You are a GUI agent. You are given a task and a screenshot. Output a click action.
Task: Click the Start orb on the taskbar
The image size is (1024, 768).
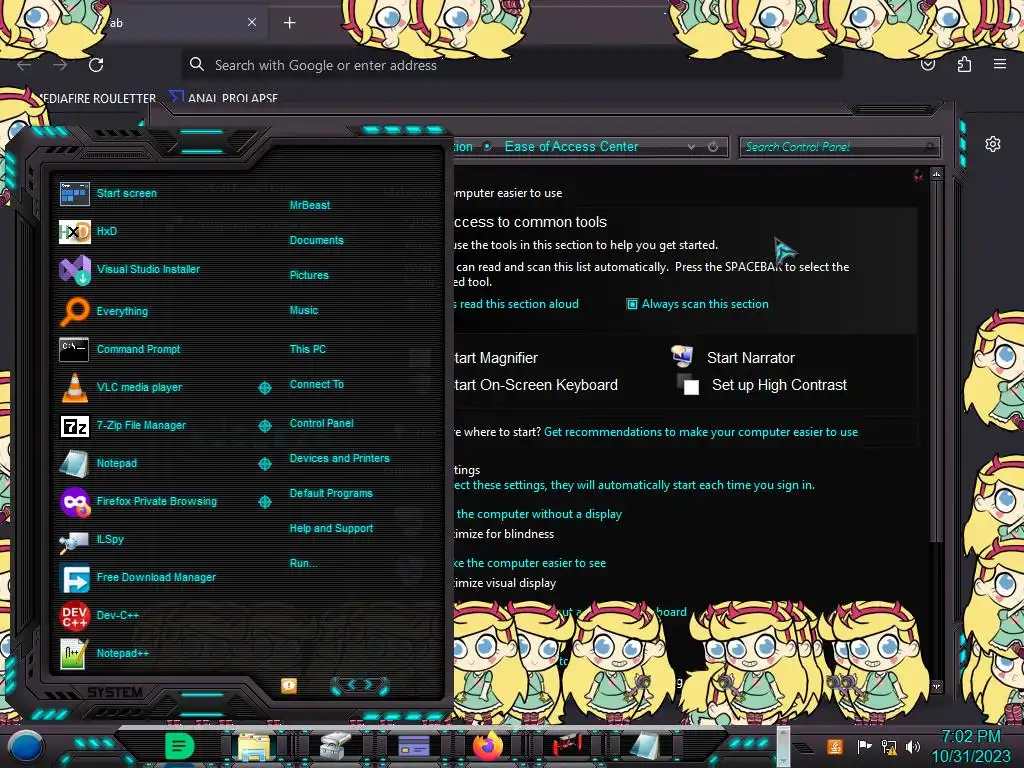tap(26, 746)
